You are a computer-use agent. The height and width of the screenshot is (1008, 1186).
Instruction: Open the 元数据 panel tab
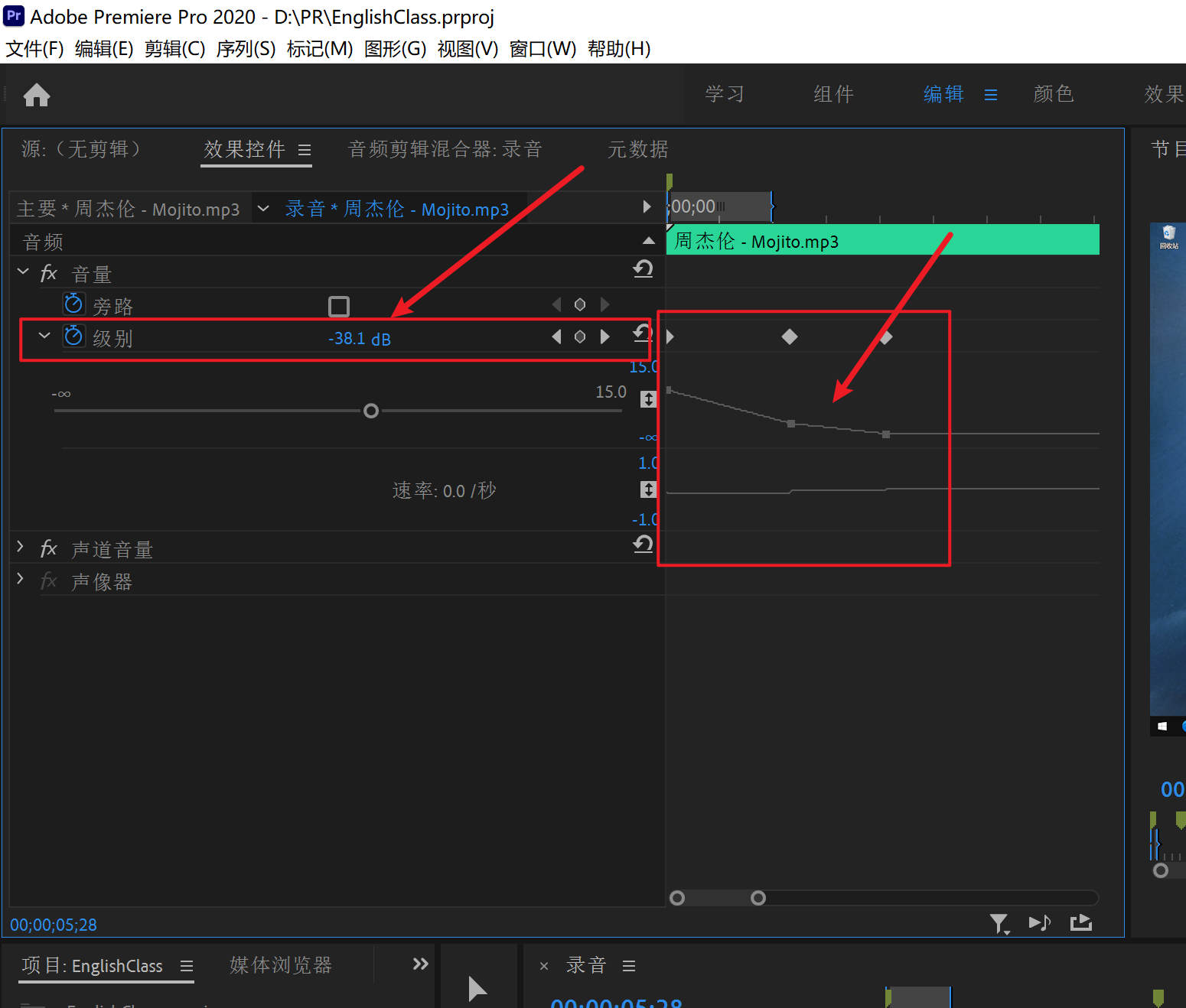(638, 148)
